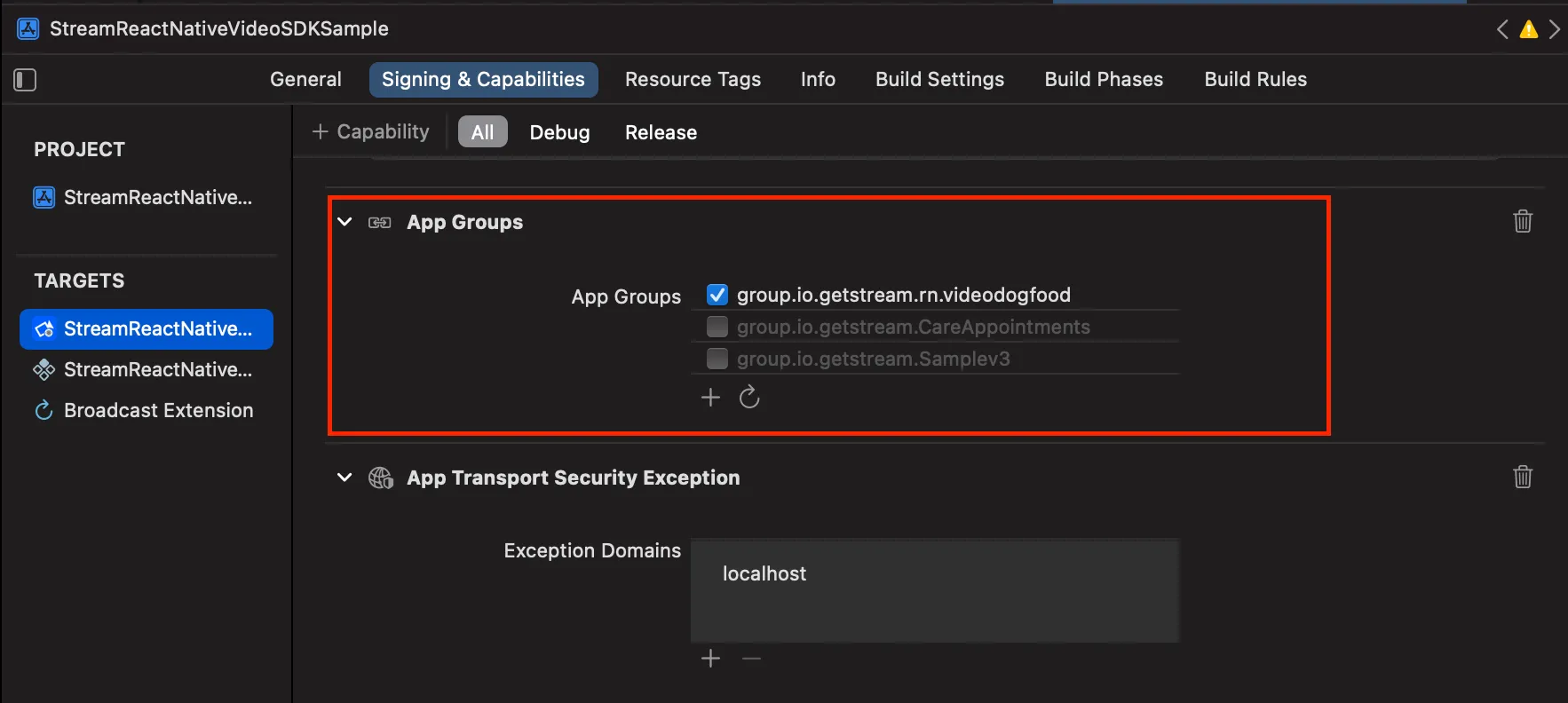
Task: Toggle the navigator sidebar panel icon
Action: coord(25,80)
